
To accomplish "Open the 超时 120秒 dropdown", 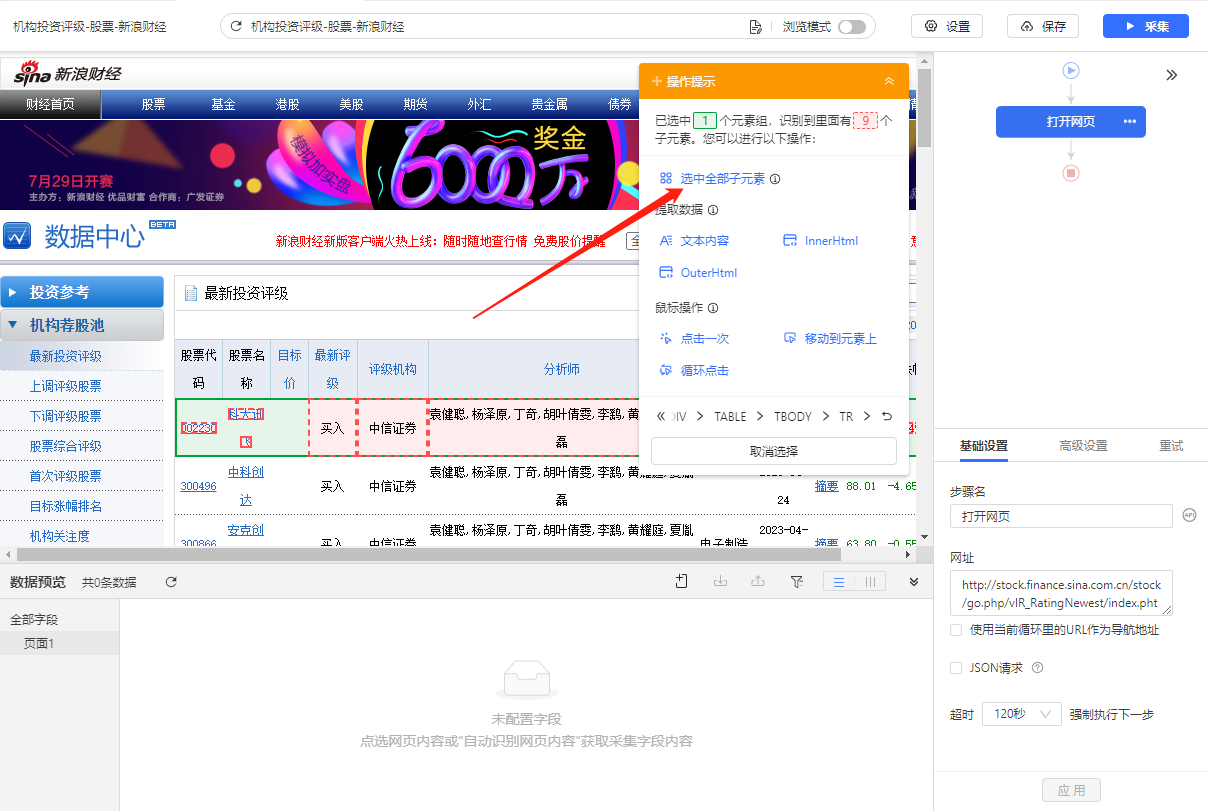I will coord(1021,714).
